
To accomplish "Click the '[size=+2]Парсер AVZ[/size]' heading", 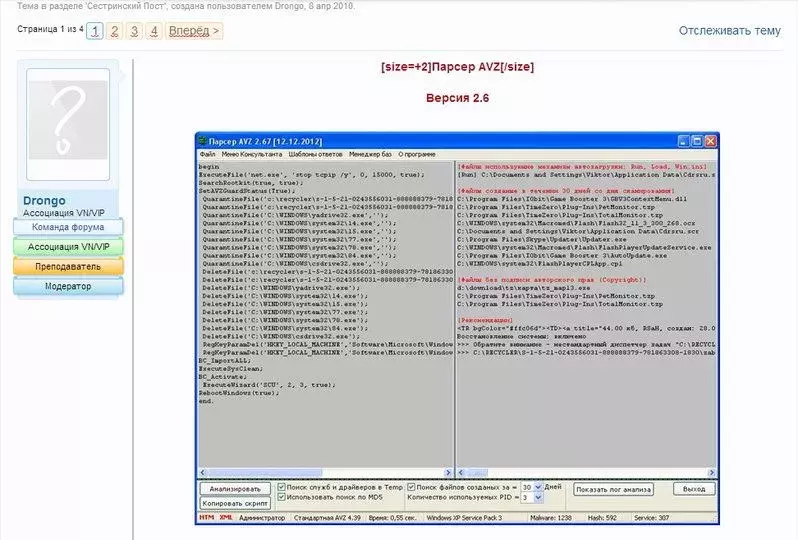I will 458,67.
